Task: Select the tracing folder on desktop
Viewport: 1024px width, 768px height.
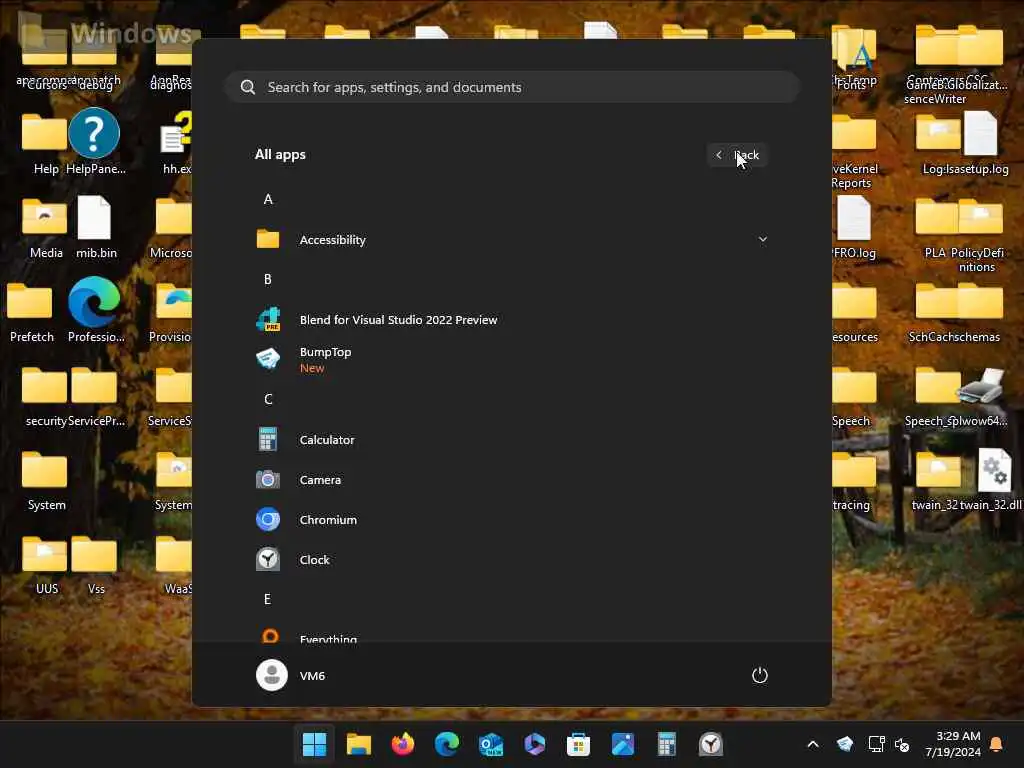Action: click(853, 480)
